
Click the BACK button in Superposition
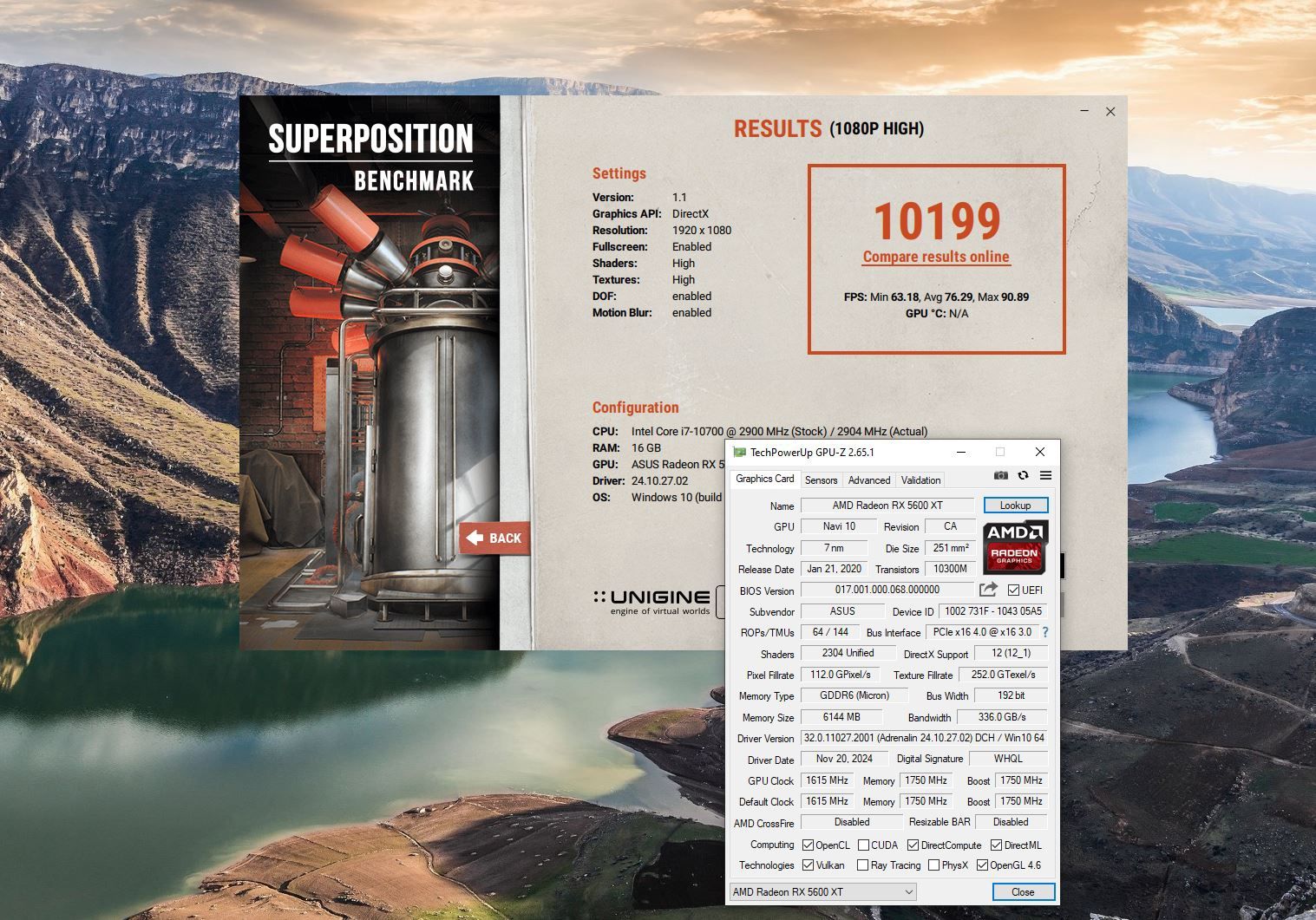pyautogui.click(x=494, y=538)
